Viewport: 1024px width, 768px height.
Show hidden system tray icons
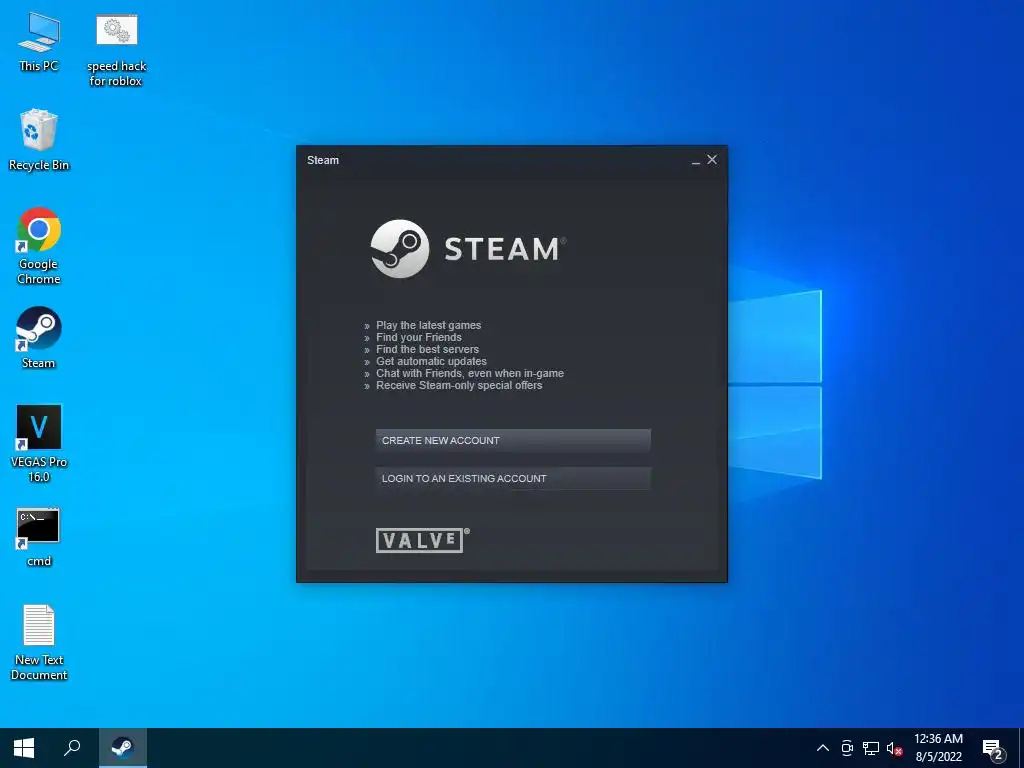[823, 748]
